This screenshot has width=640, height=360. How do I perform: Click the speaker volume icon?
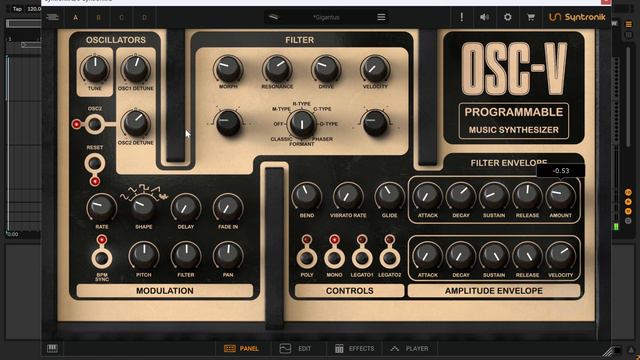(x=484, y=17)
